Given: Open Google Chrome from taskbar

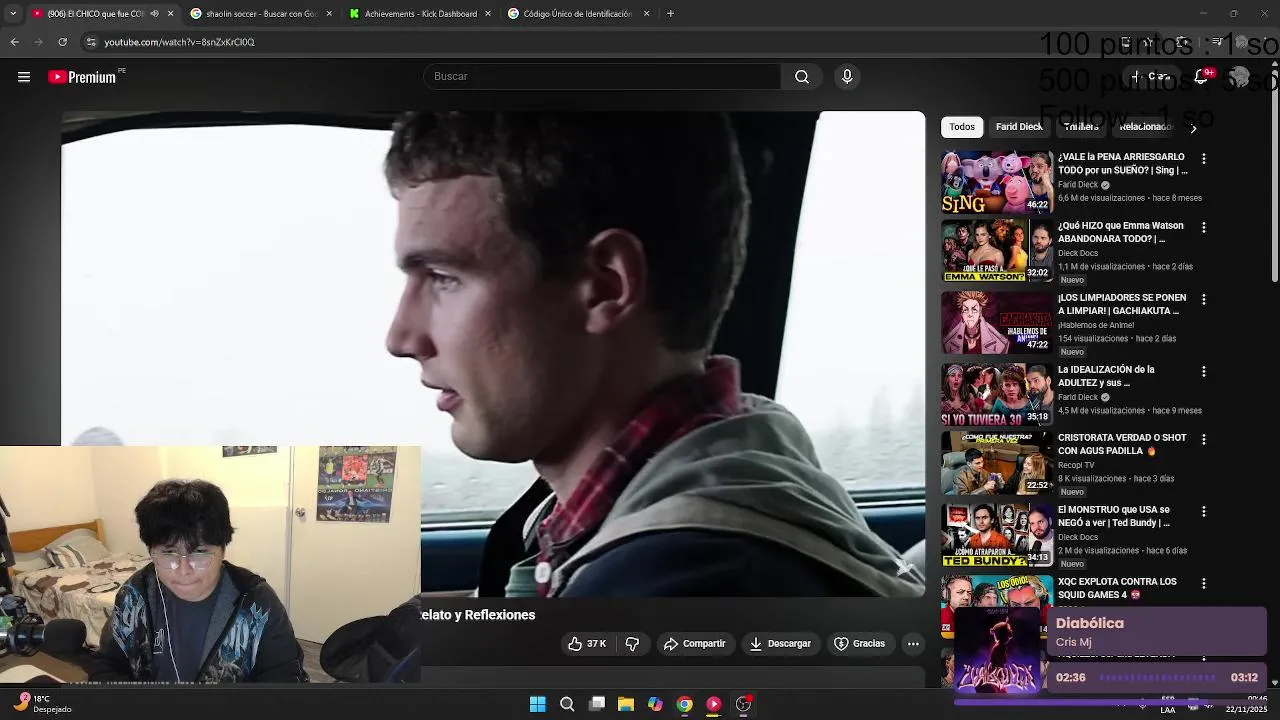Looking at the screenshot, I should click(684, 704).
